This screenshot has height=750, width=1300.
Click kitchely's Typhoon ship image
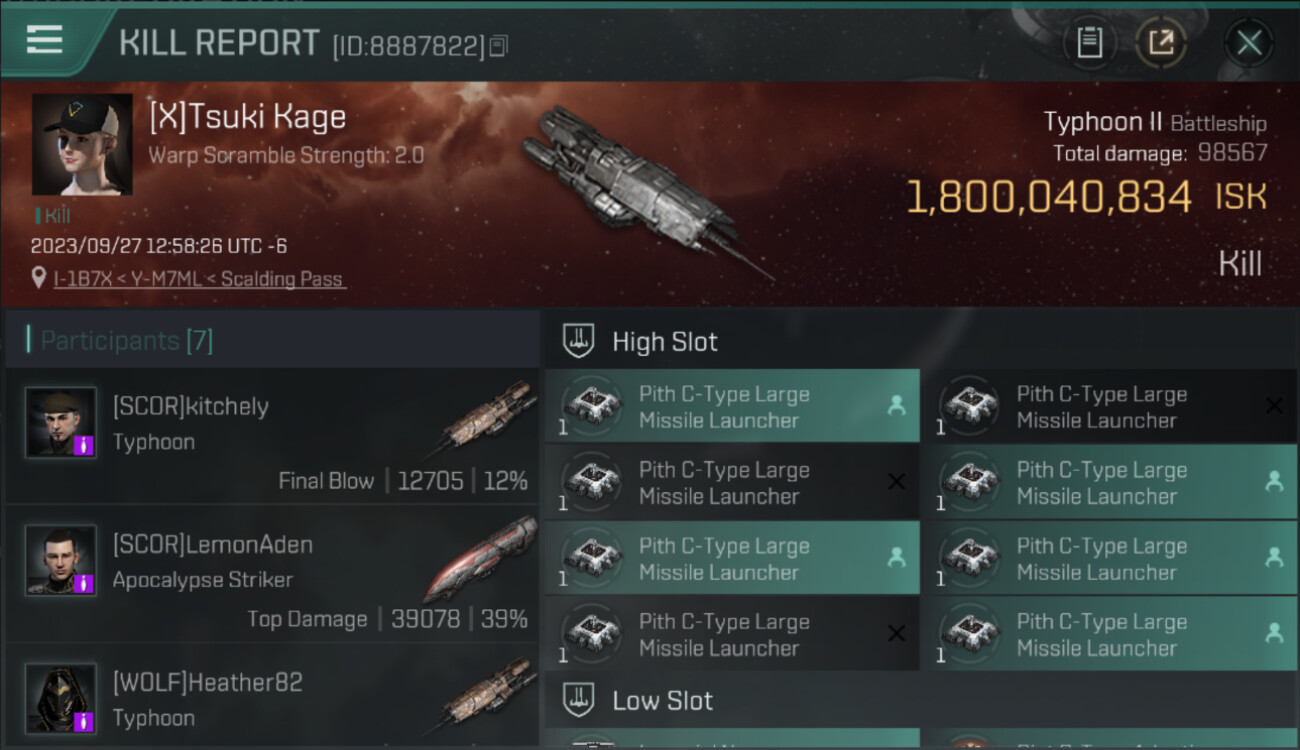pyautogui.click(x=487, y=416)
